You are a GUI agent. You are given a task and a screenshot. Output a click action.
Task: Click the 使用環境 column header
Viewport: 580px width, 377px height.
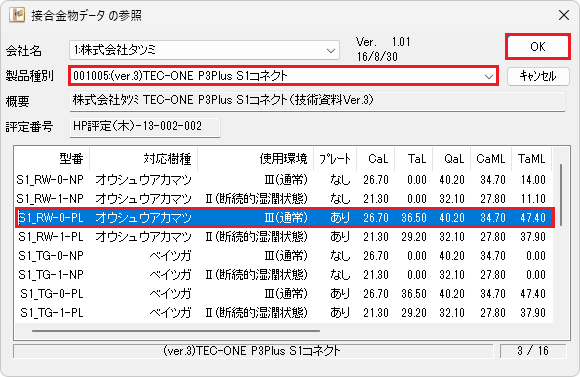click(256, 159)
